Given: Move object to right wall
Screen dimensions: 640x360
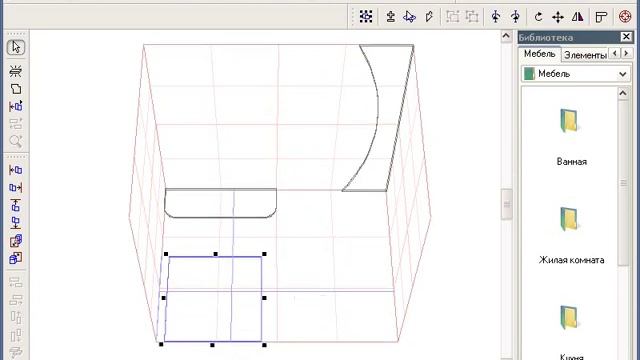Looking at the screenshot, I should pos(16,187).
